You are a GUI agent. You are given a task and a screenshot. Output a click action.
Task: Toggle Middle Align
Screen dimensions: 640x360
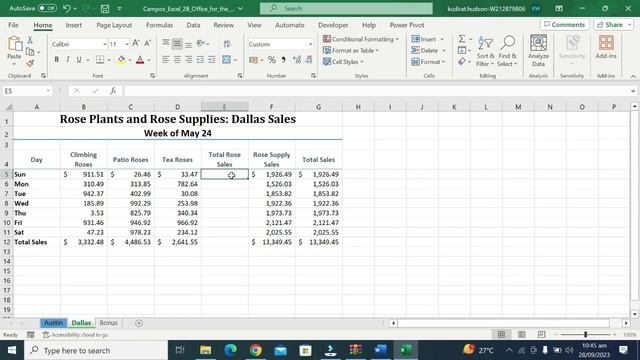[x=177, y=44]
